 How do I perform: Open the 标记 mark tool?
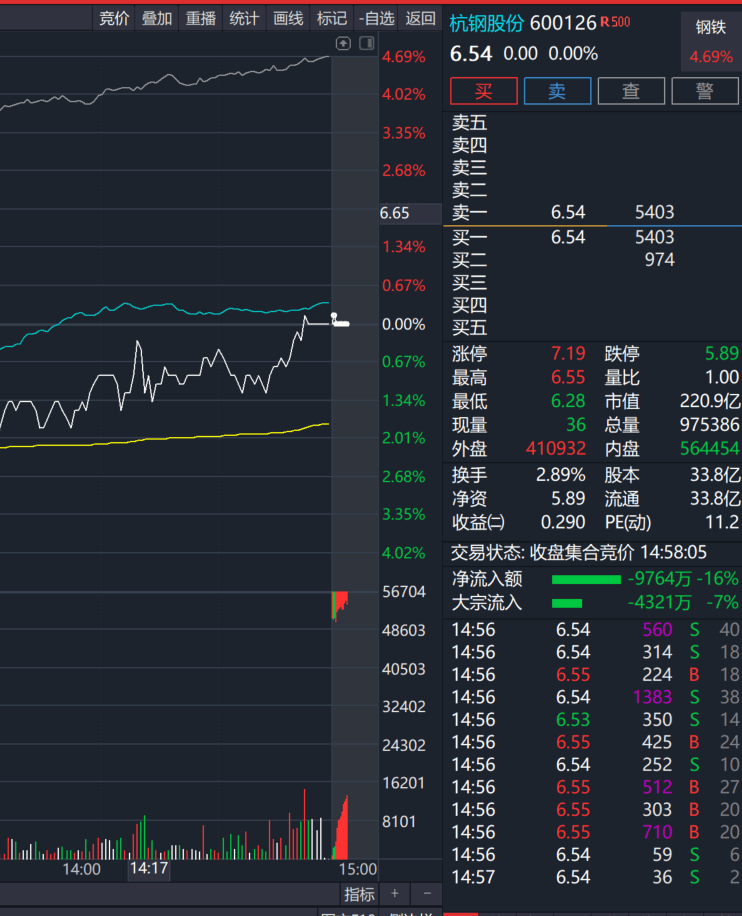coord(332,19)
